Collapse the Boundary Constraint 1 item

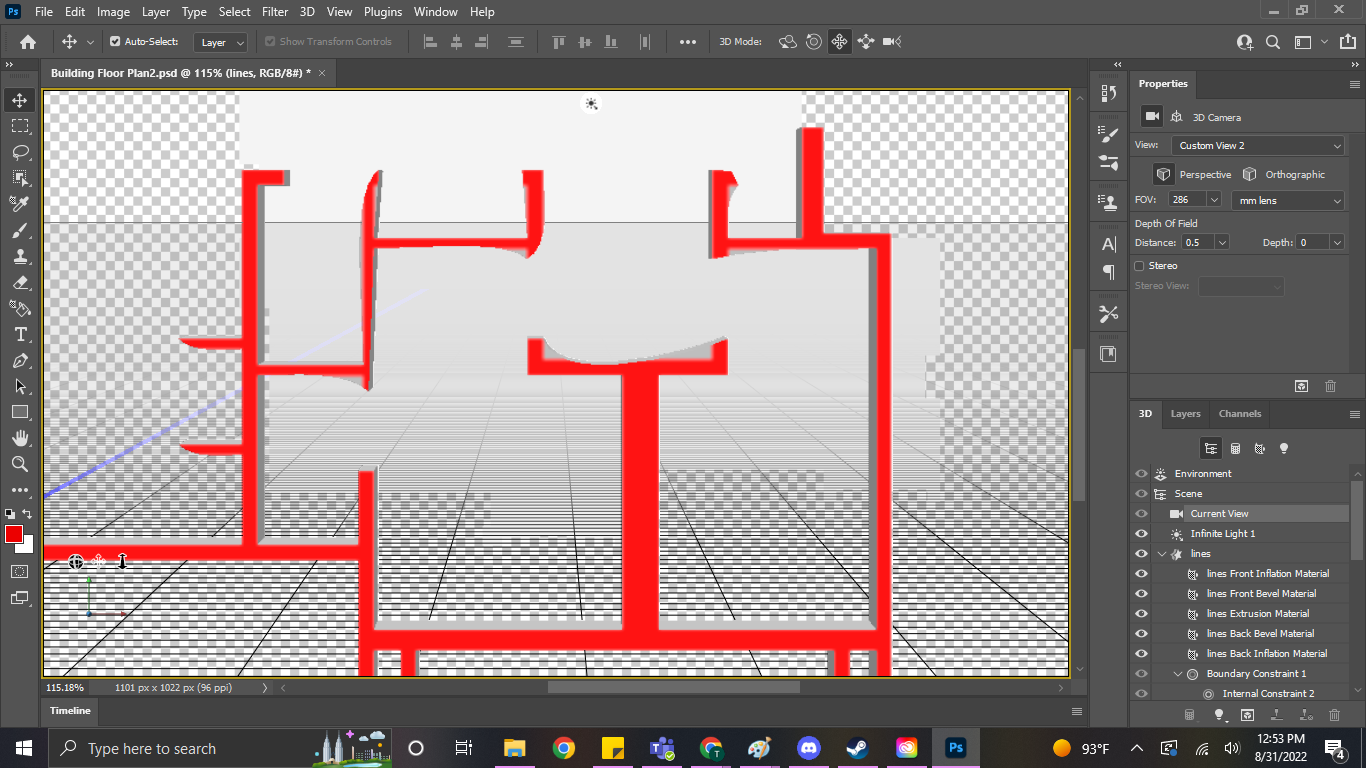coord(1177,673)
